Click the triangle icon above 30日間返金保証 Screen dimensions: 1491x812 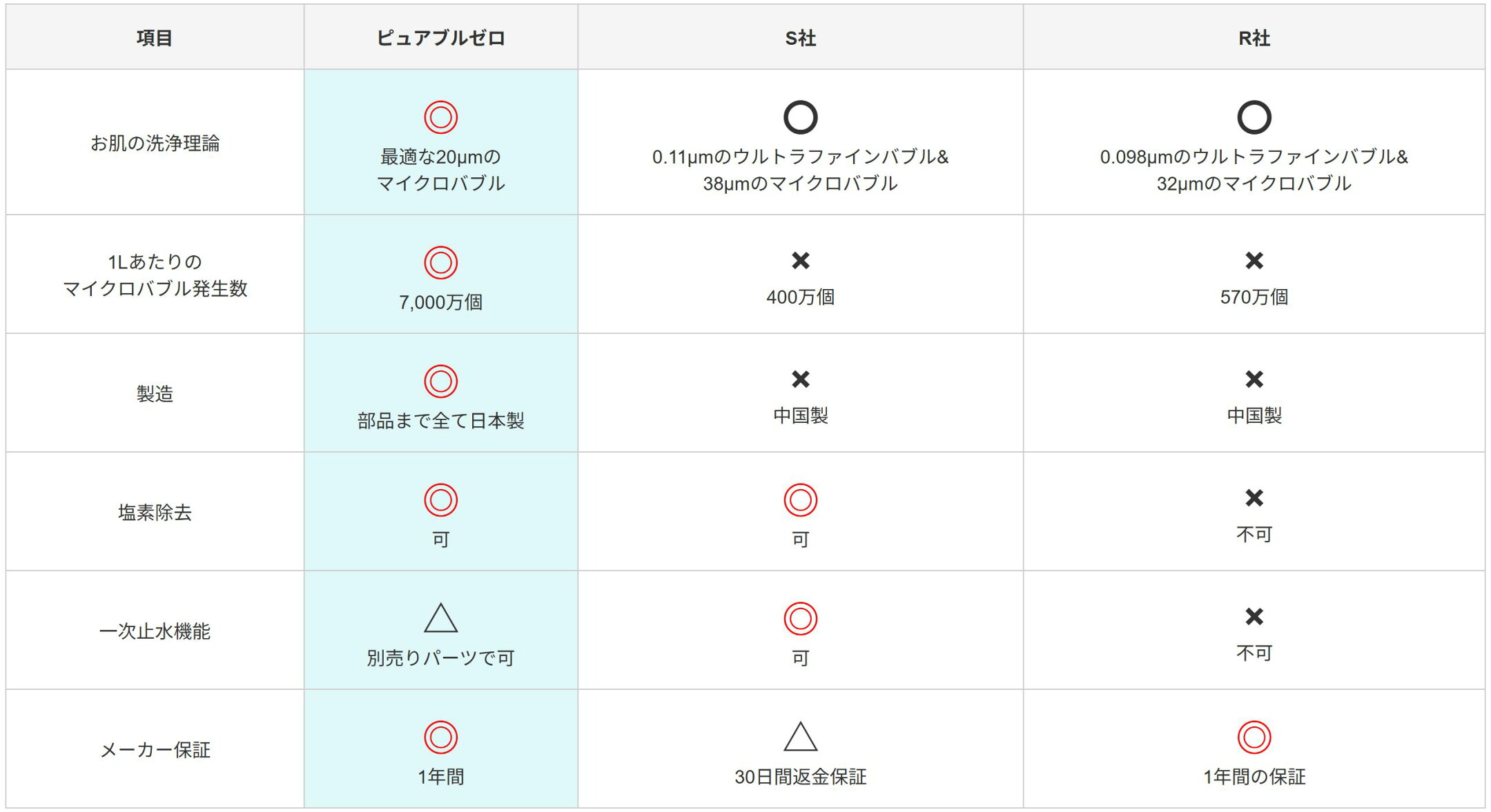click(800, 736)
